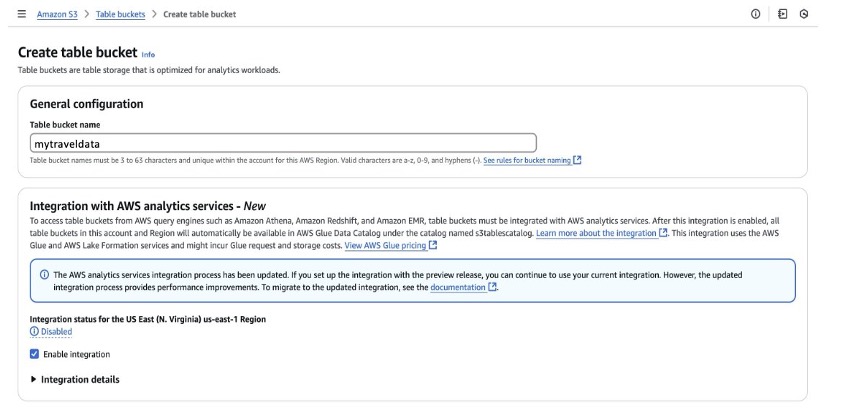Open the documentation link in the notice

point(458,288)
